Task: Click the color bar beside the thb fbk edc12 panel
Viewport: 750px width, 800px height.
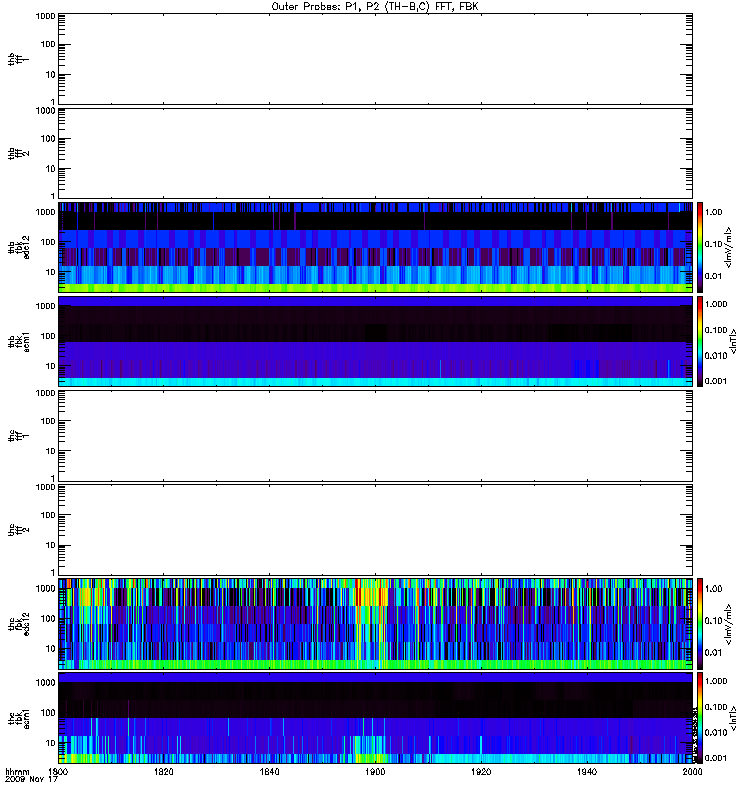Action: pyautogui.click(x=700, y=247)
